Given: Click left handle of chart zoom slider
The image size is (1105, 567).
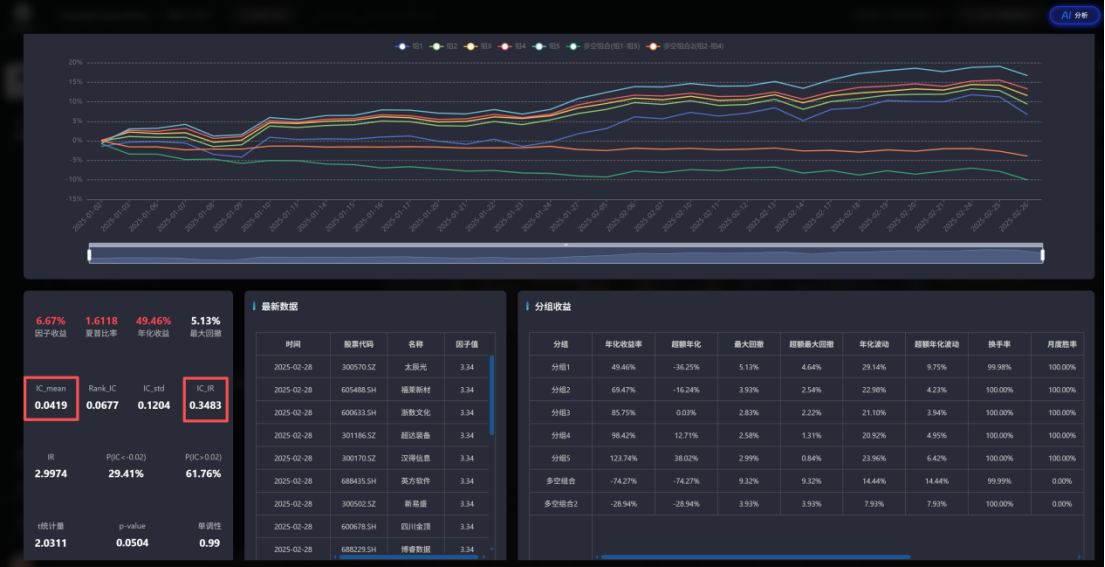Looking at the screenshot, I should 90,255.
